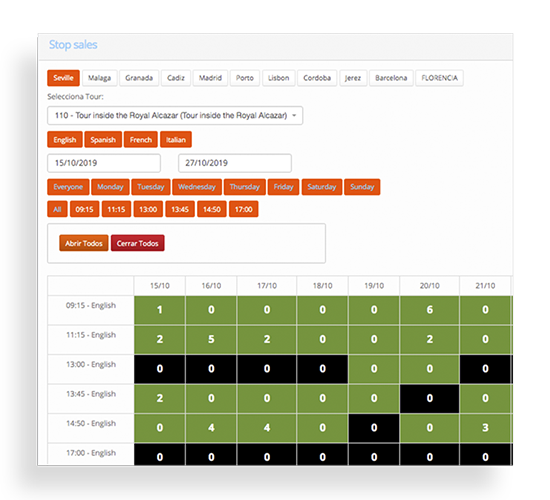Select the All times filter button

pyautogui.click(x=57, y=209)
